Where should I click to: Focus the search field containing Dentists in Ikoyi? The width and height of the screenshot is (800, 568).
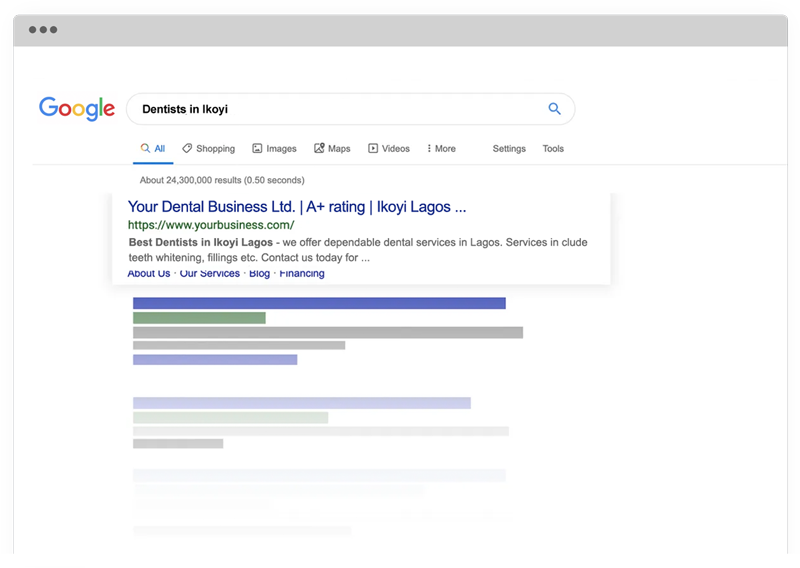point(351,109)
